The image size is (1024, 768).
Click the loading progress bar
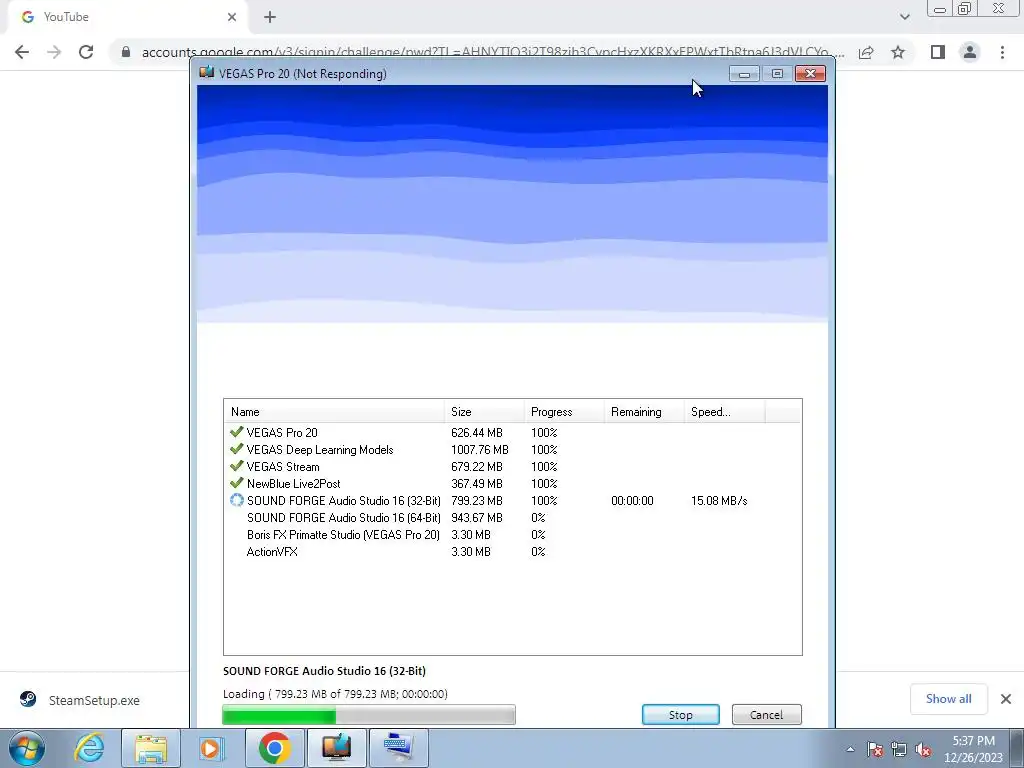tap(369, 714)
